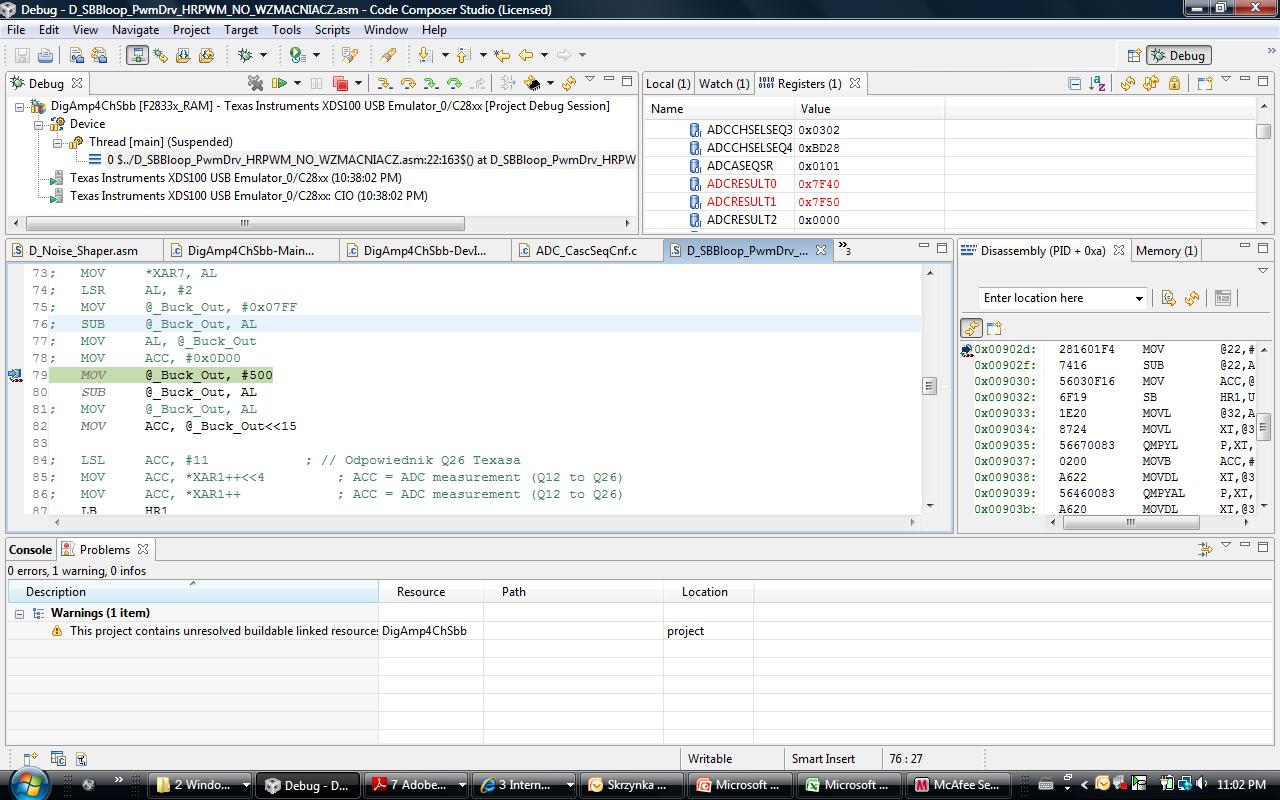
Task: Resume program execution
Action: tap(281, 82)
